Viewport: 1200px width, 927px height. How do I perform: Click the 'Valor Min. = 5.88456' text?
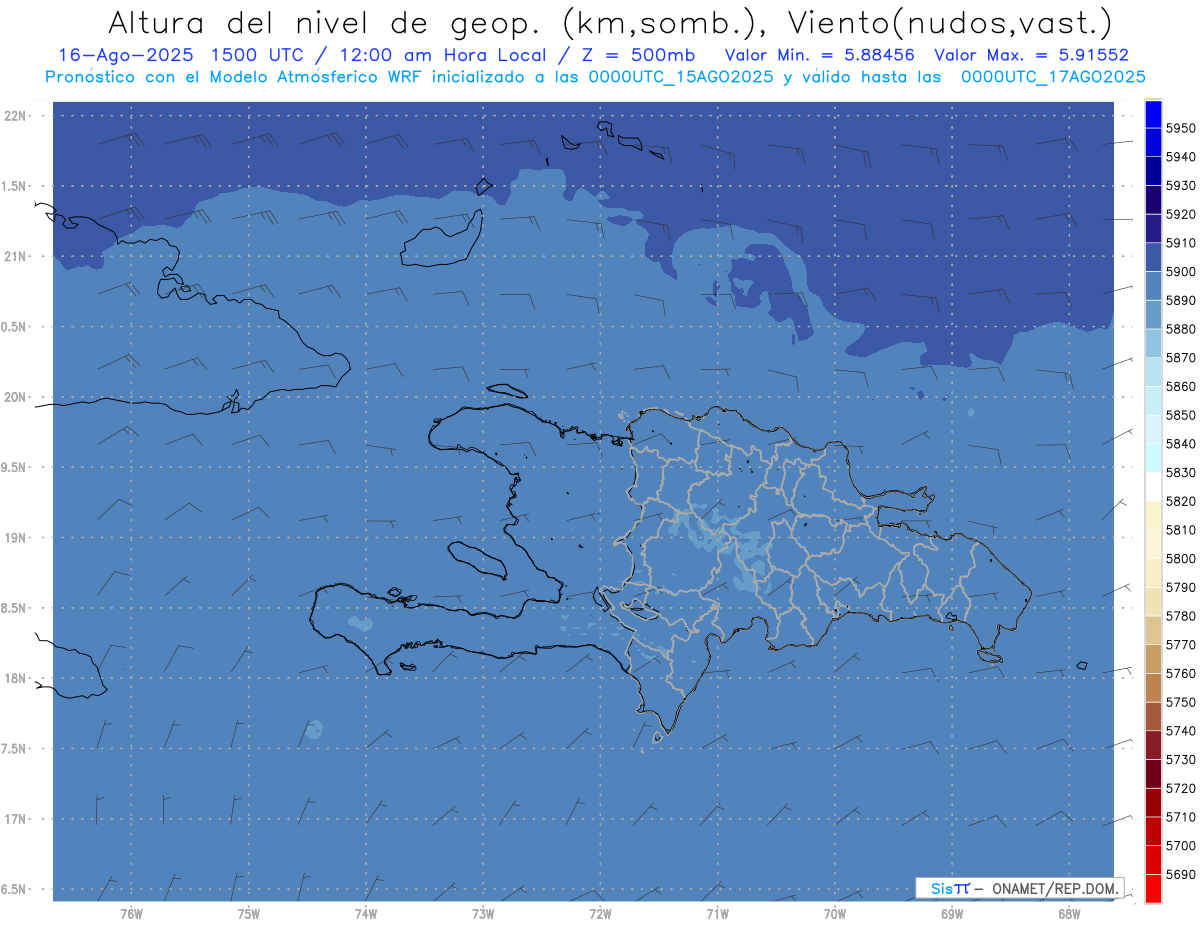tap(820, 55)
